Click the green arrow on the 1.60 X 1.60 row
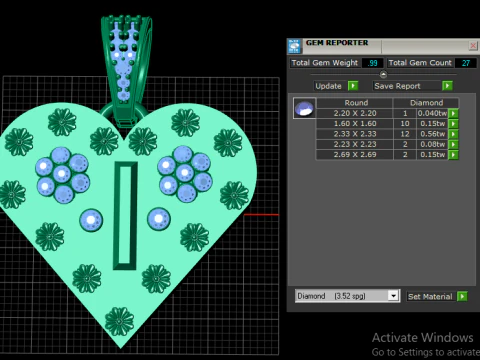 [x=453, y=124]
